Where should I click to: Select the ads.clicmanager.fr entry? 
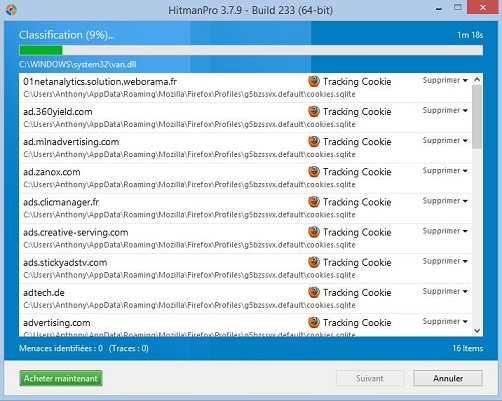(245, 208)
